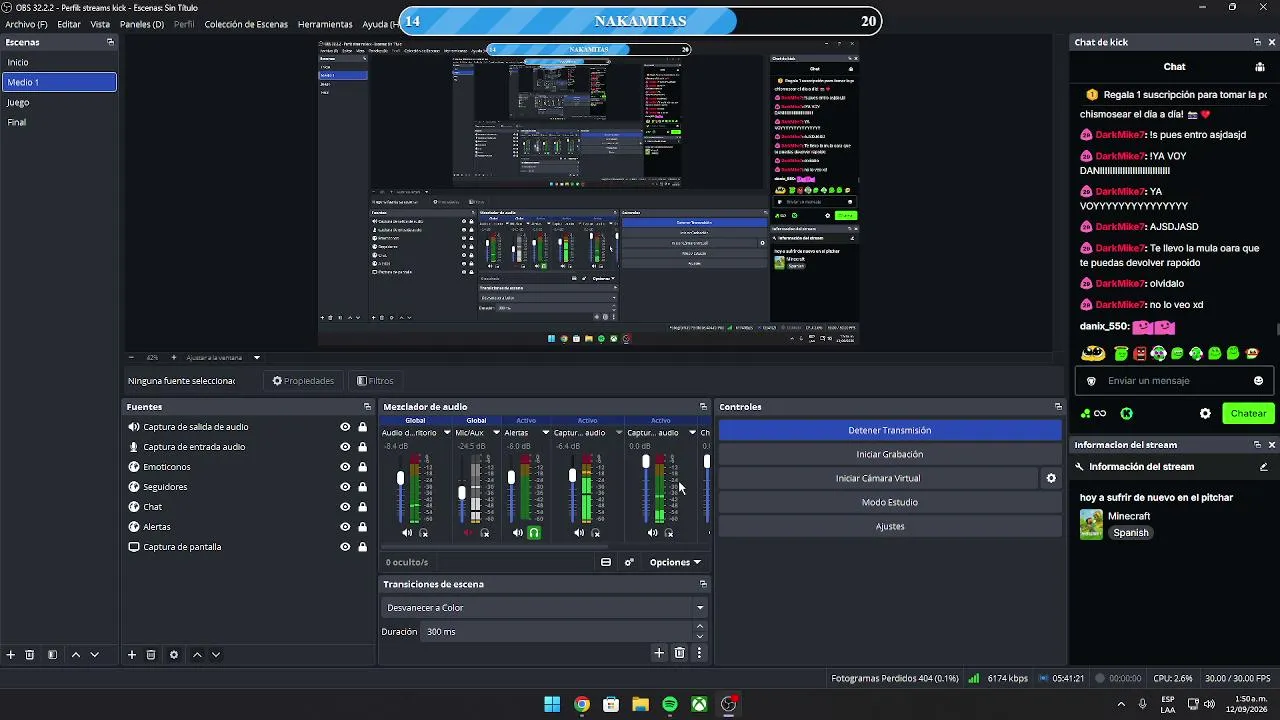Edit stream information with the pencil icon
Viewport: 1280px width, 720px height.
pos(1263,467)
